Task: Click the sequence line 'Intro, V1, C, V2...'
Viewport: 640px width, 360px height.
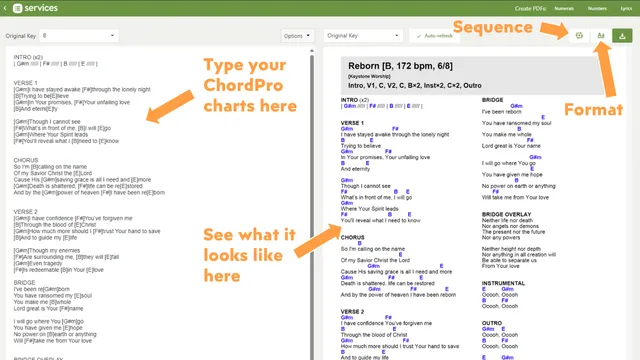Action: coord(415,86)
